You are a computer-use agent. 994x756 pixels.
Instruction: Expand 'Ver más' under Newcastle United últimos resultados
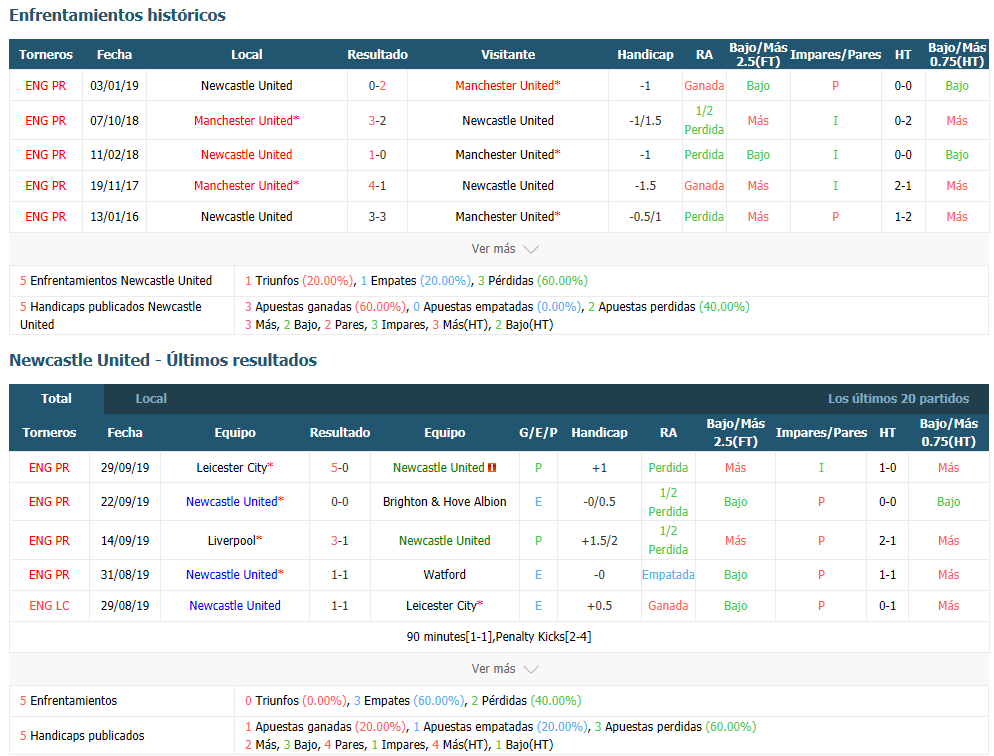(505, 669)
